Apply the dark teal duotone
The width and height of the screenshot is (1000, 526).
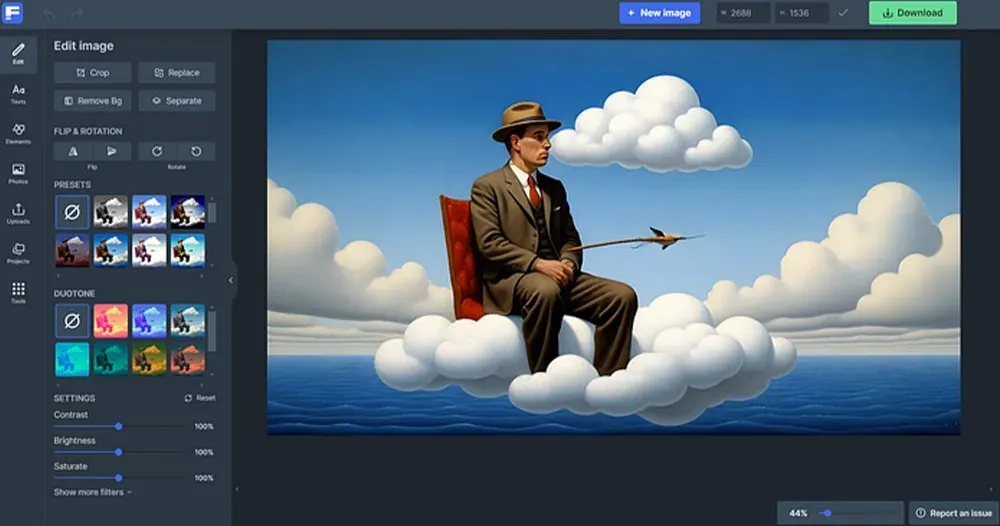pyautogui.click(x=111, y=359)
